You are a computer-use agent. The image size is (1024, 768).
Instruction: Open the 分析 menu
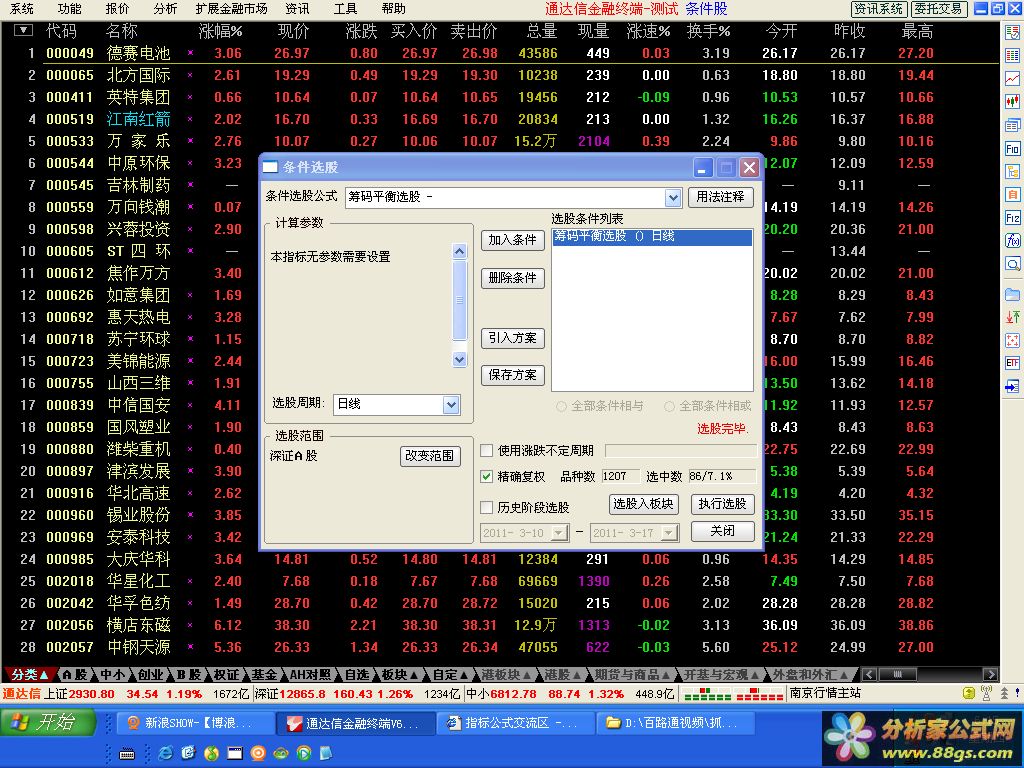165,8
